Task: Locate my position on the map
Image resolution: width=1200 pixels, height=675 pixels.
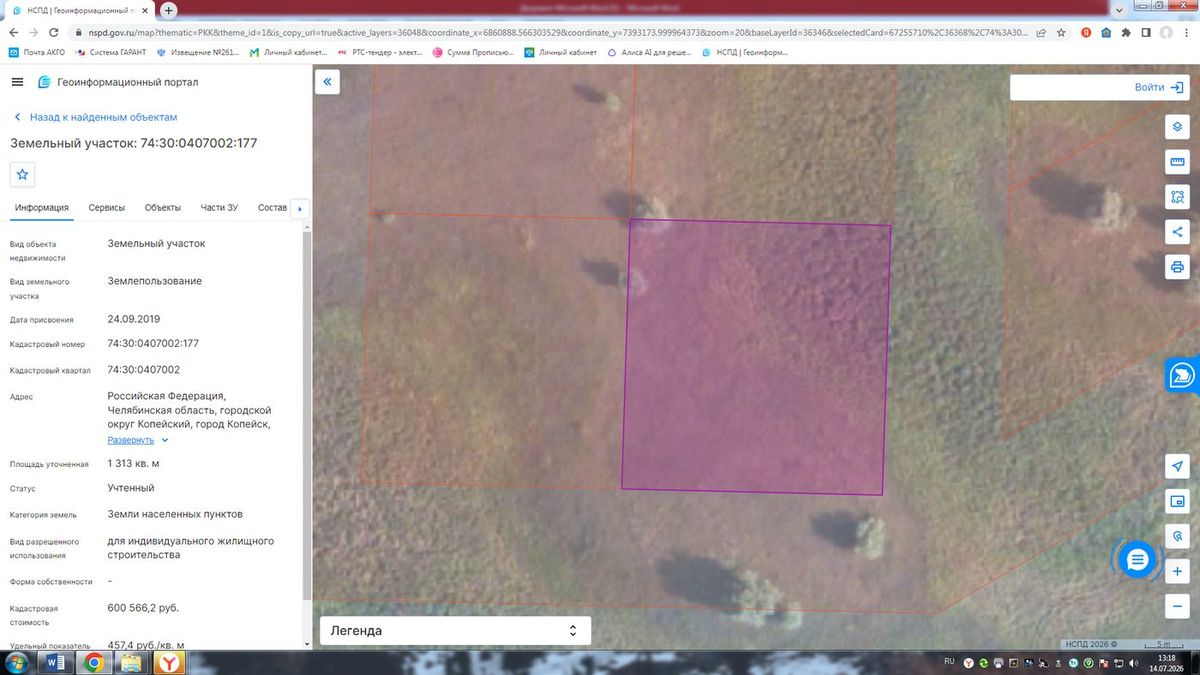Action: point(1177,467)
